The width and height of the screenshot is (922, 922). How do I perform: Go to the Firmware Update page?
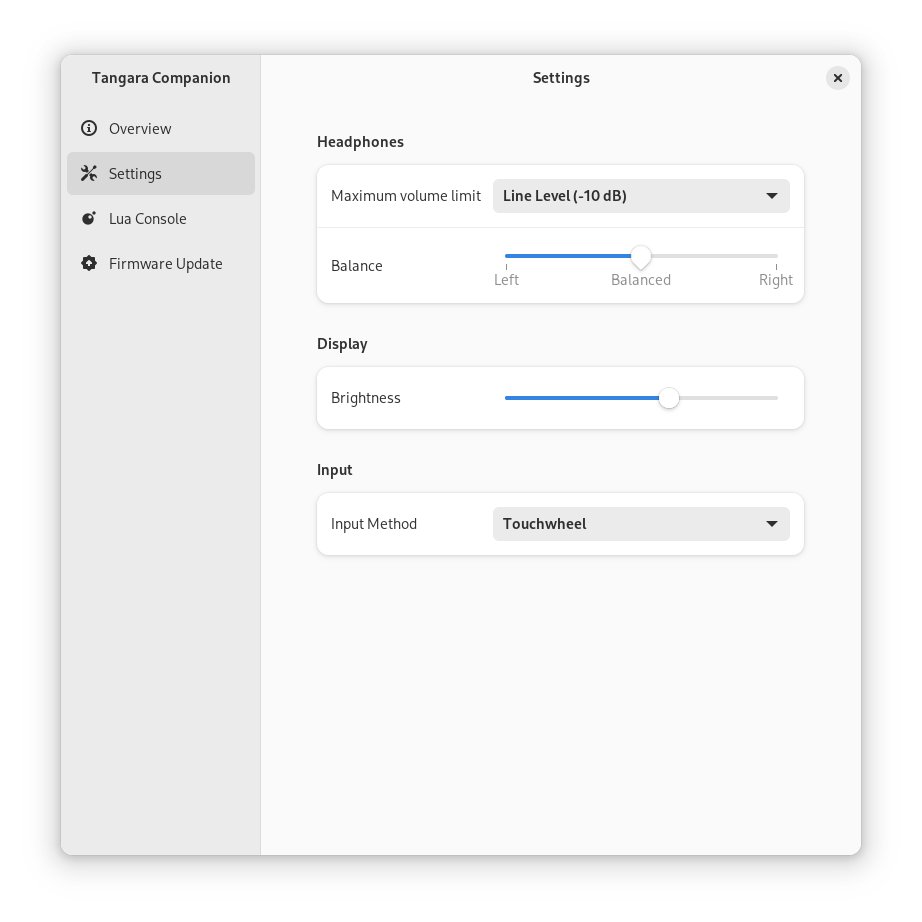[161, 263]
